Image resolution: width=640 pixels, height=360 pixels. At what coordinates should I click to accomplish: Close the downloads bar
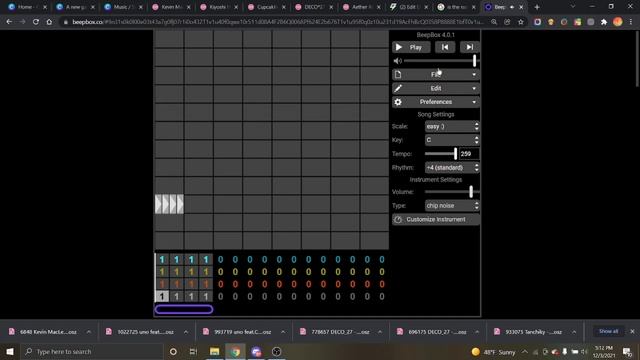pyautogui.click(x=632, y=331)
